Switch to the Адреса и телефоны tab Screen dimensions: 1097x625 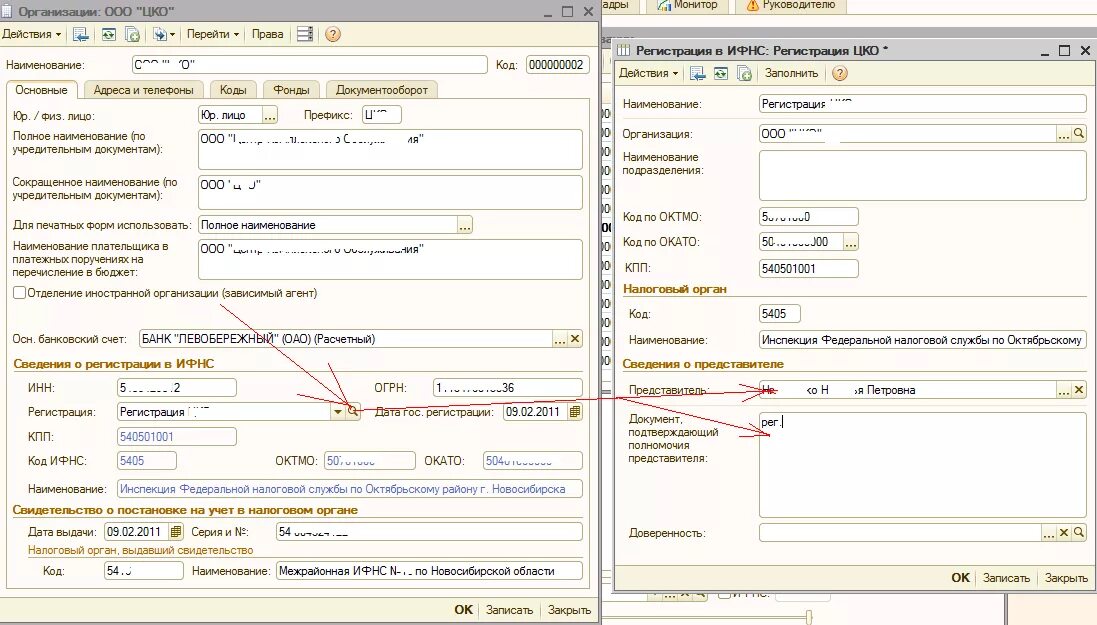[x=143, y=90]
